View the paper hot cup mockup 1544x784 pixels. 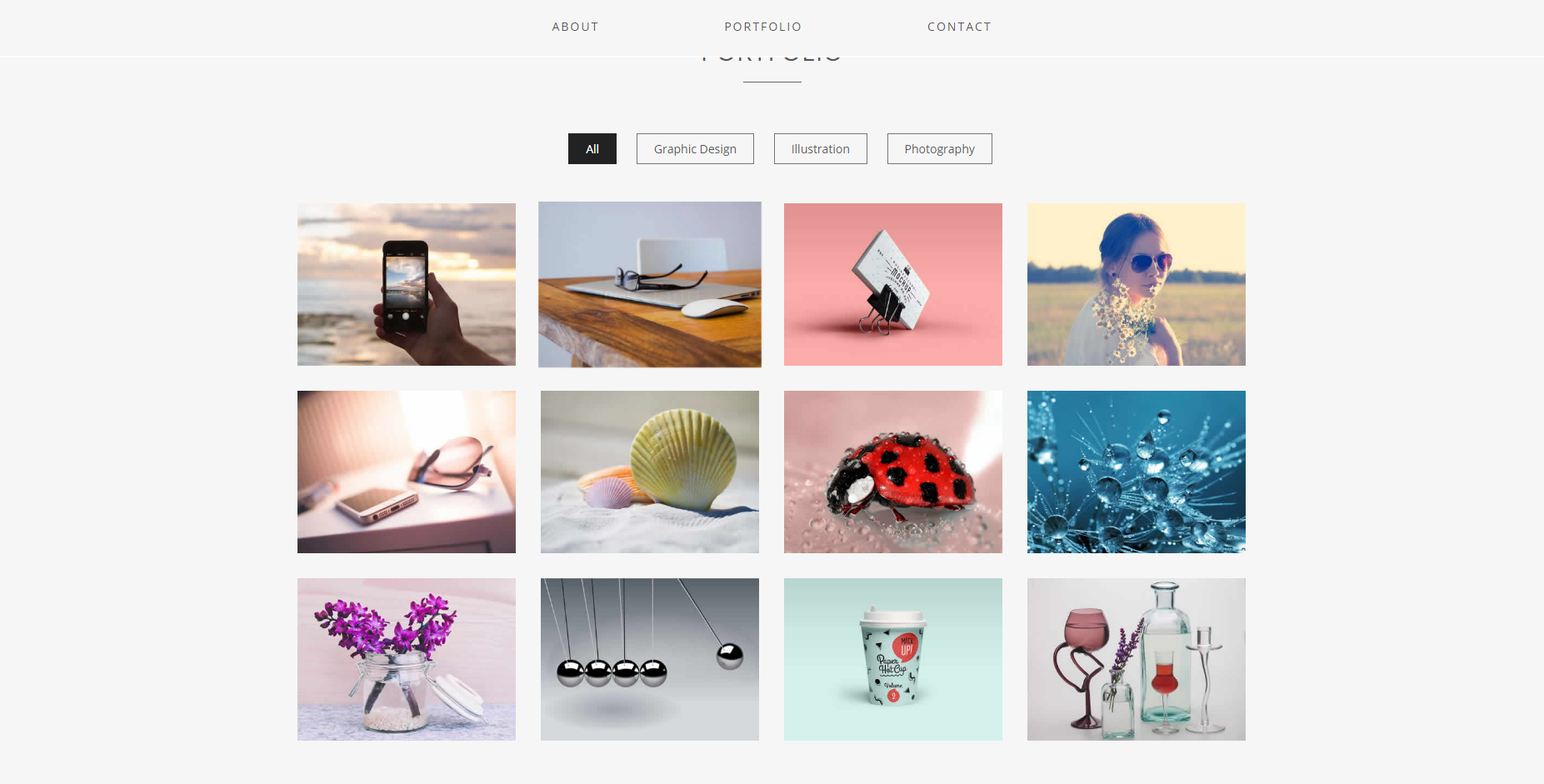[x=893, y=659]
